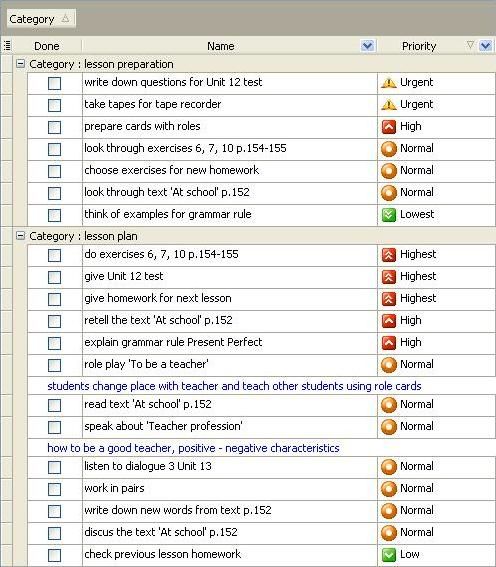This screenshot has height=567, width=496.
Task: Click the column chooser icon left of Done
Action: click(x=7, y=46)
